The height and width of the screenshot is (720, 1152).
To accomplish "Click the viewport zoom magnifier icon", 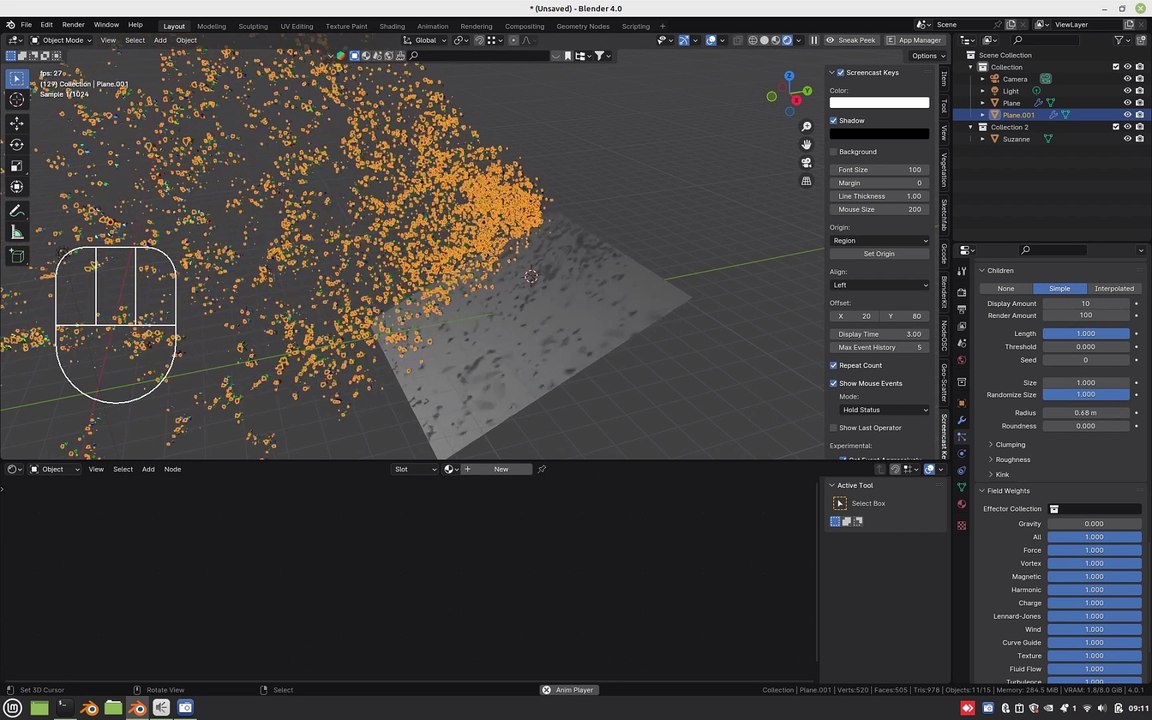I will pyautogui.click(x=806, y=126).
